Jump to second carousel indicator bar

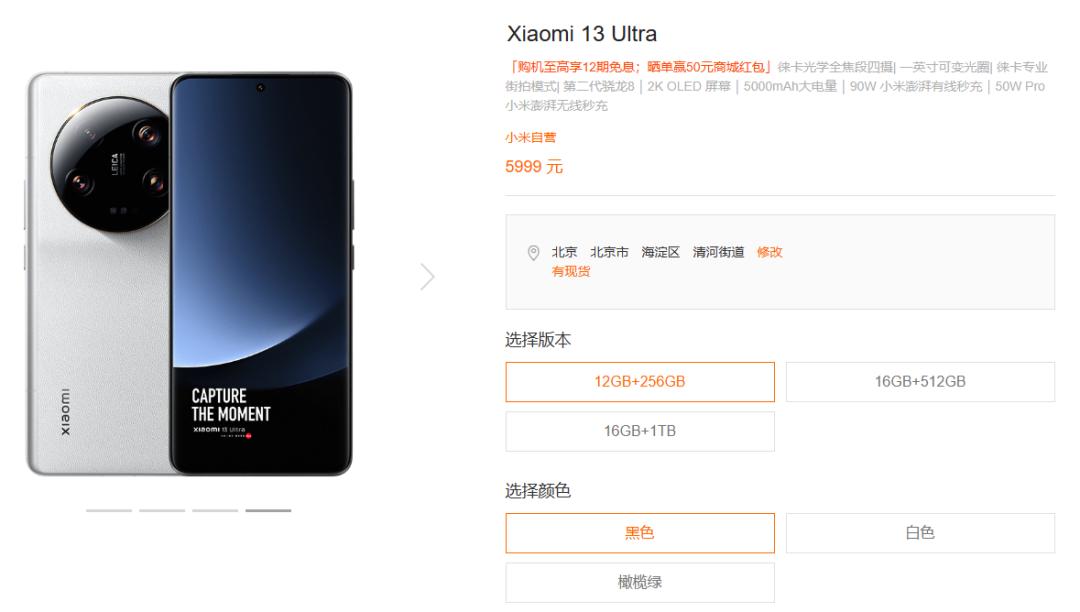point(162,511)
